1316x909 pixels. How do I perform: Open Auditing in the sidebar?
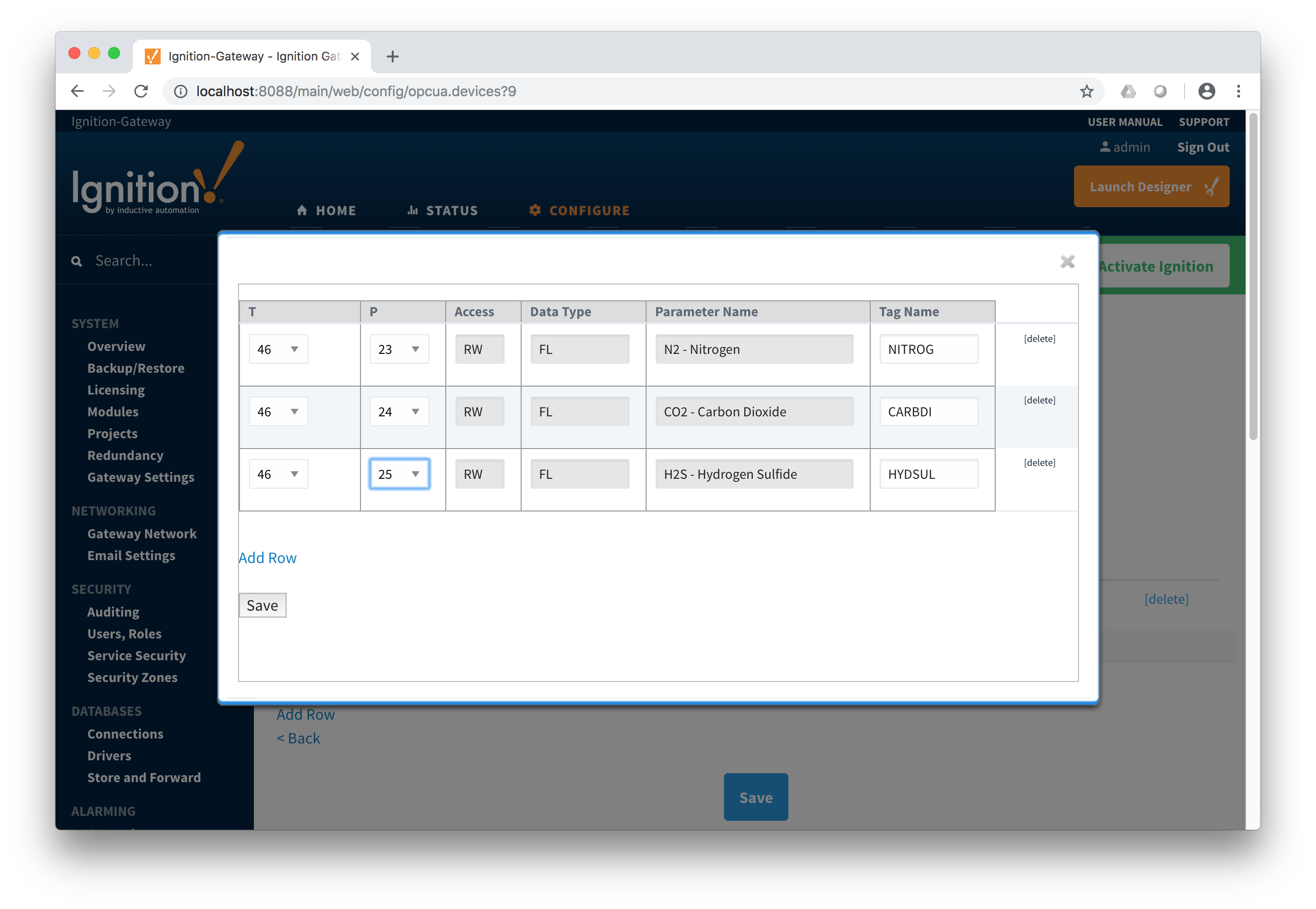(113, 612)
